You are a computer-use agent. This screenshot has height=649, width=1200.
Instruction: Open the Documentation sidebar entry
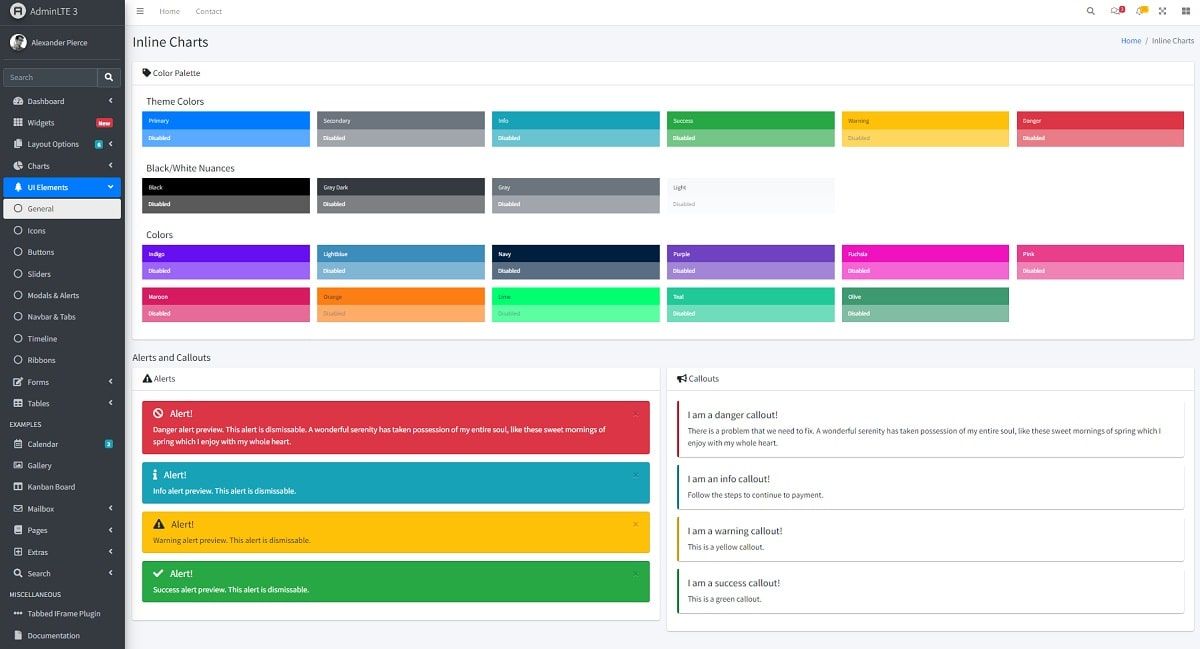(x=55, y=634)
